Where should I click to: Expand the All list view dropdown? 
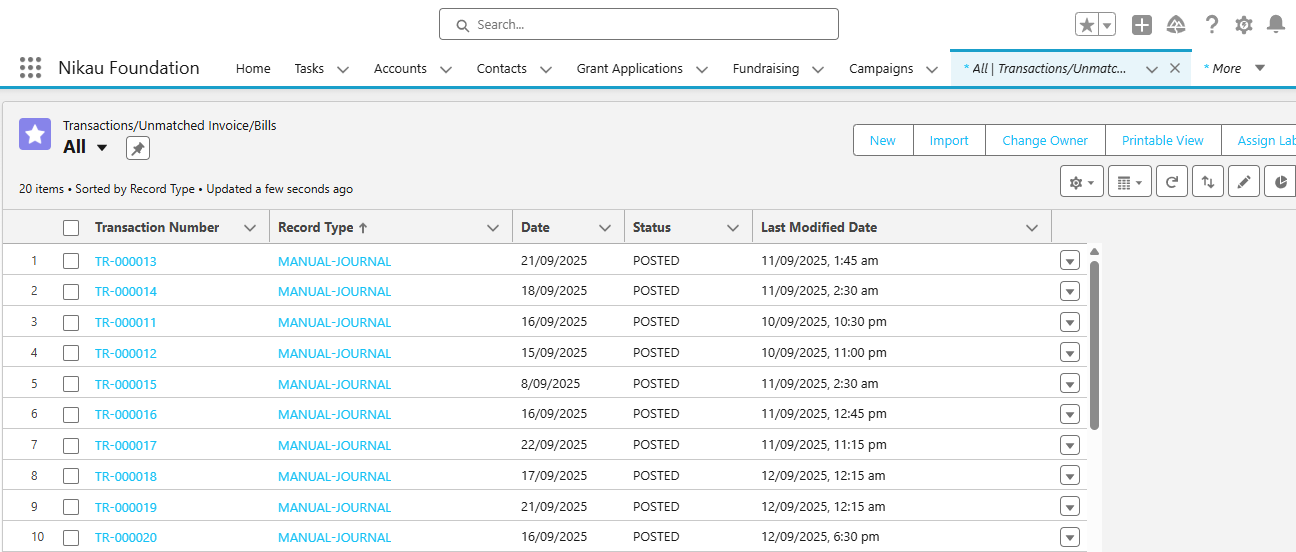click(x=102, y=148)
